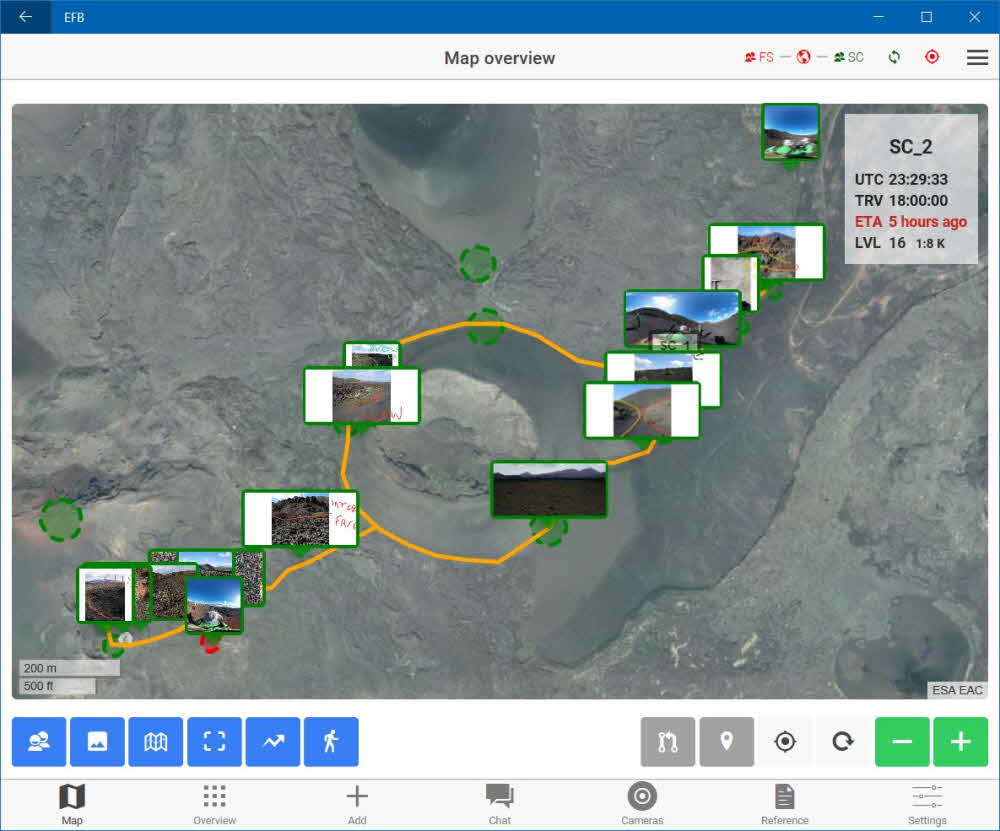Screen dimensions: 1000x831
Task: Expand the SC_2 info panel
Action: 911,188
